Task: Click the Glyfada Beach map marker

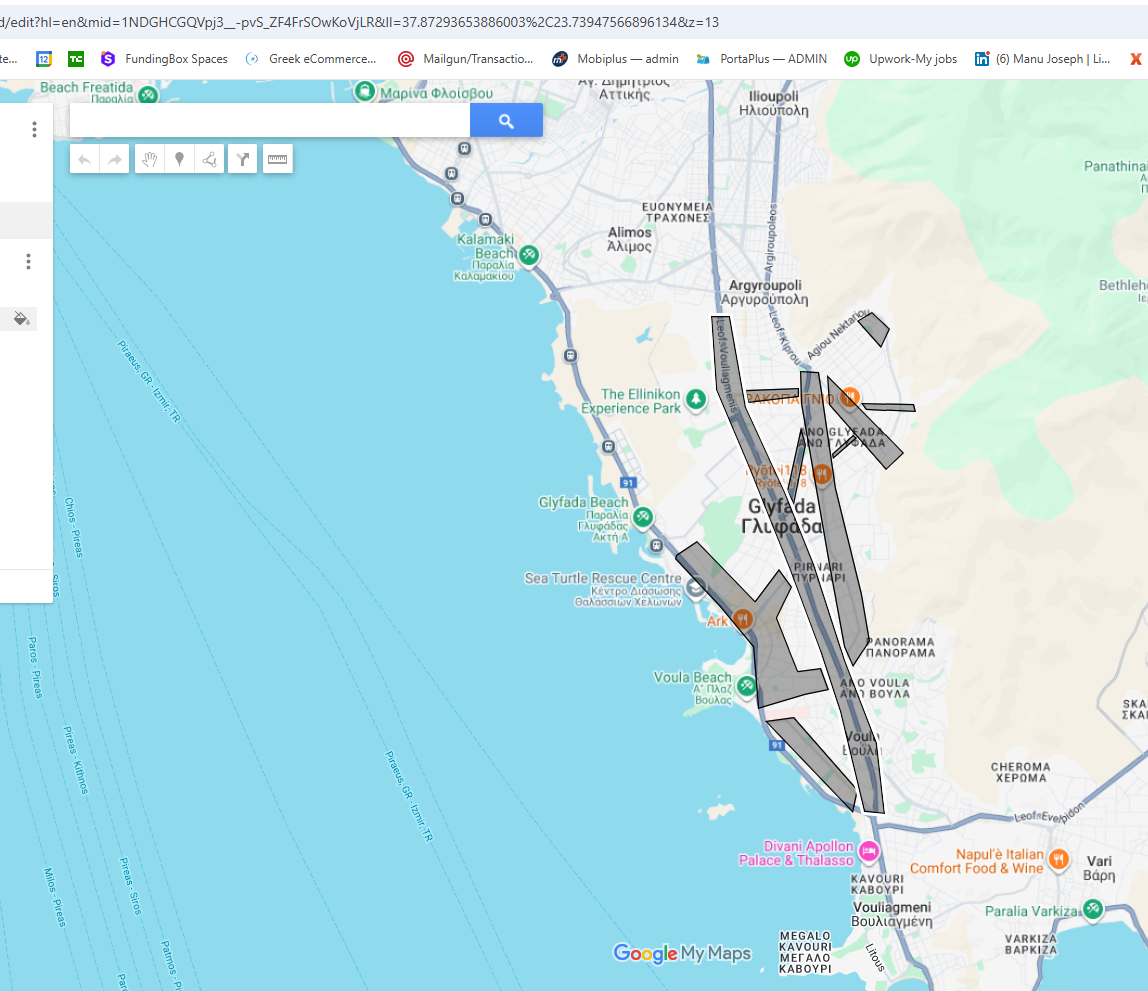Action: point(643,517)
